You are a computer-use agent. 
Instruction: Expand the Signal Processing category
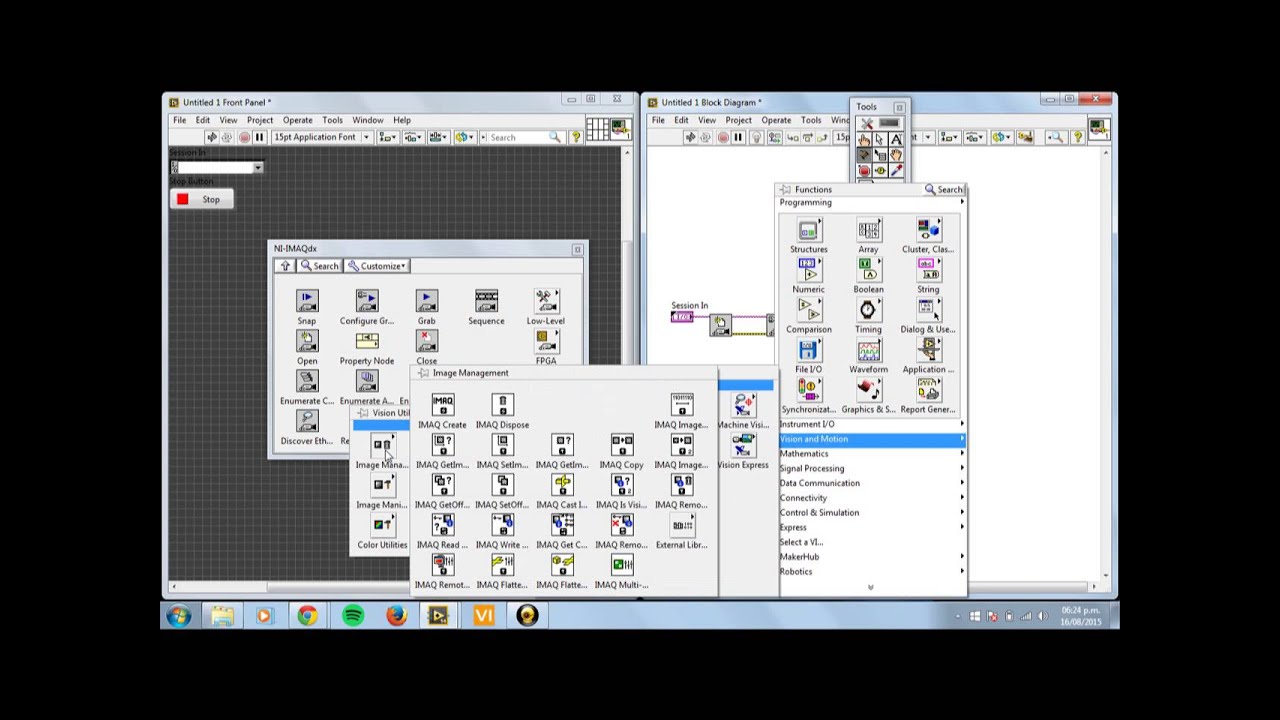click(x=871, y=468)
